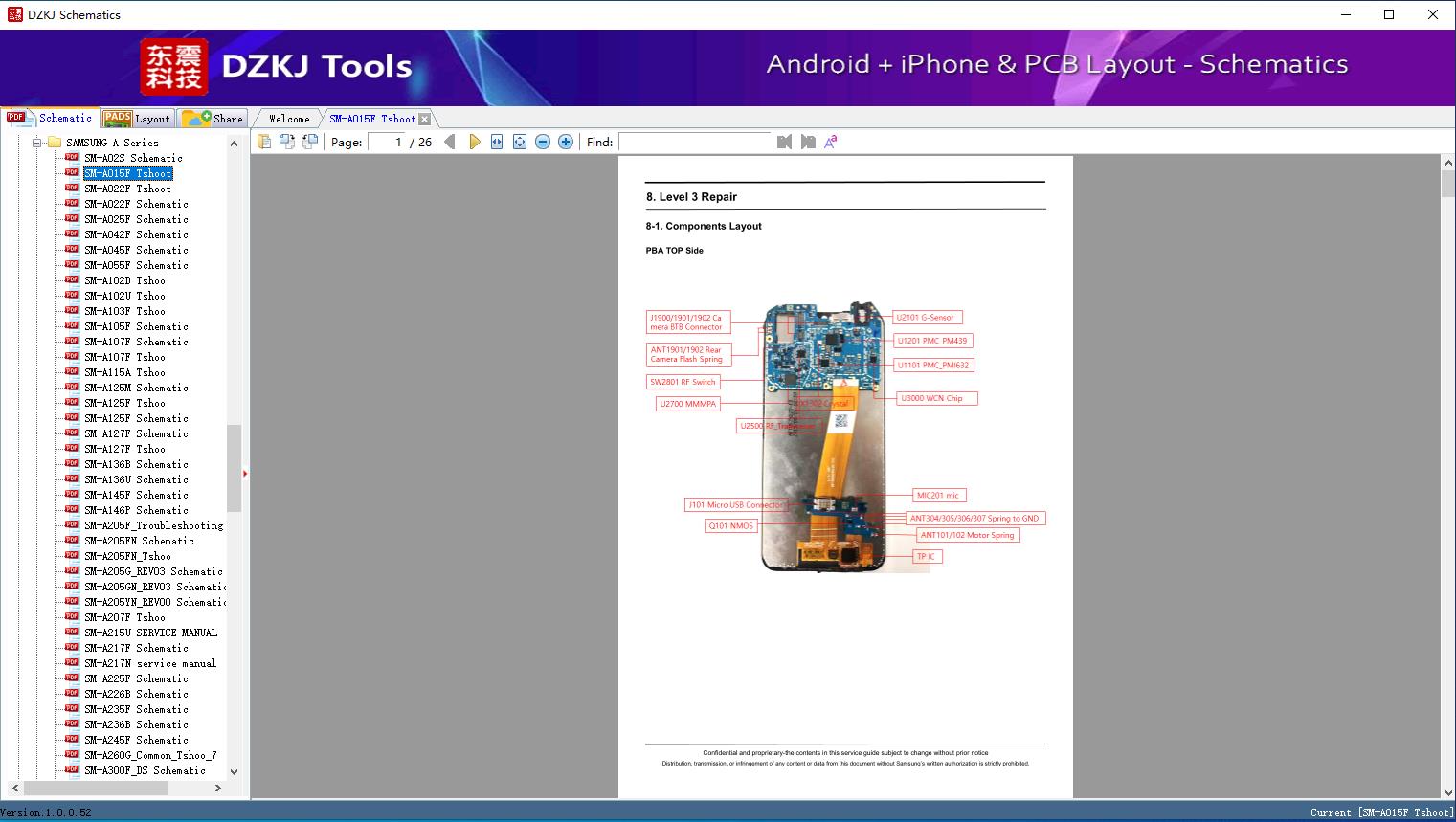Switch to the Welcome tab
This screenshot has height=822, width=1456.
(289, 119)
